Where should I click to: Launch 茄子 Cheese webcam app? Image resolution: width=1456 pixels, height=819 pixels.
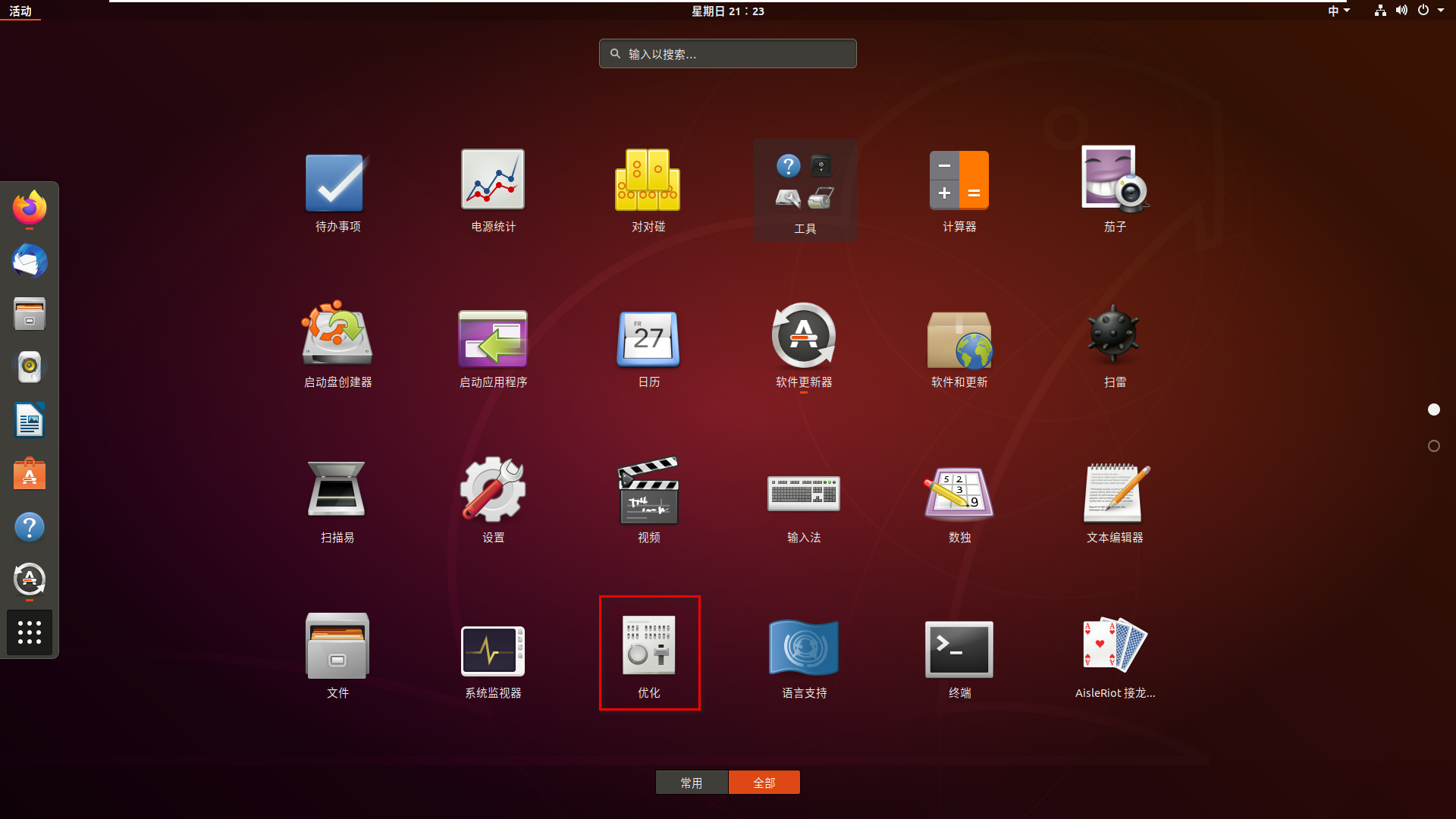tap(1114, 180)
